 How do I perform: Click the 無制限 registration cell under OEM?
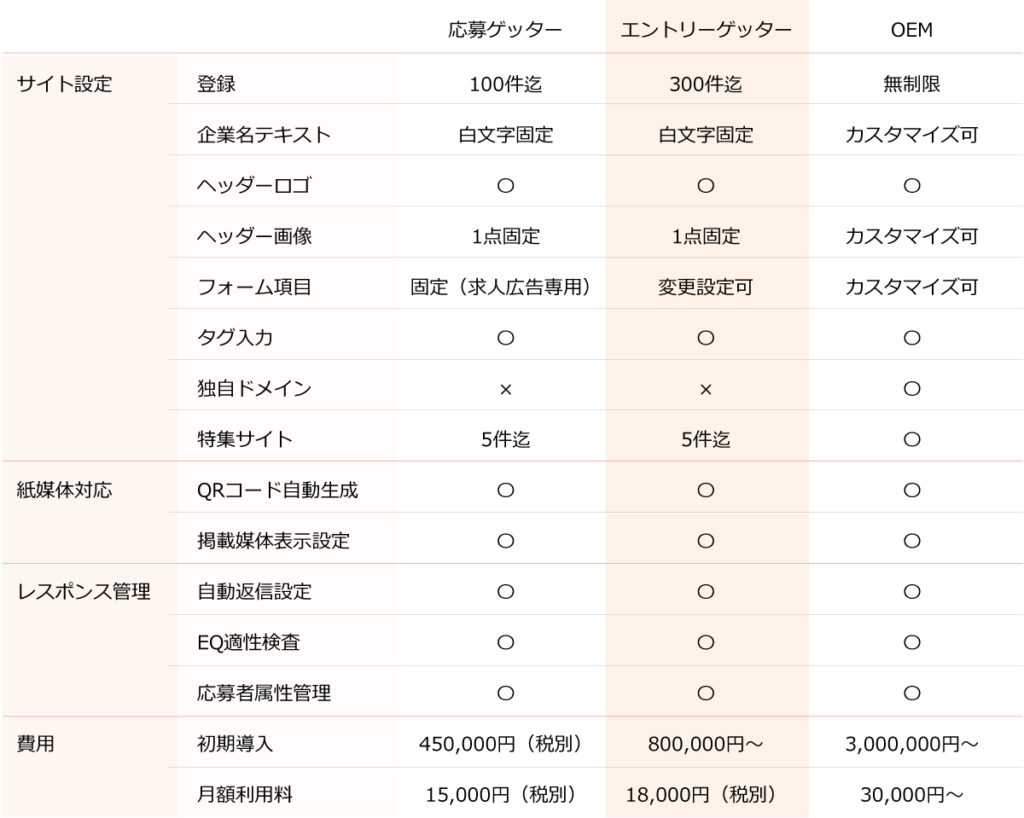911,84
